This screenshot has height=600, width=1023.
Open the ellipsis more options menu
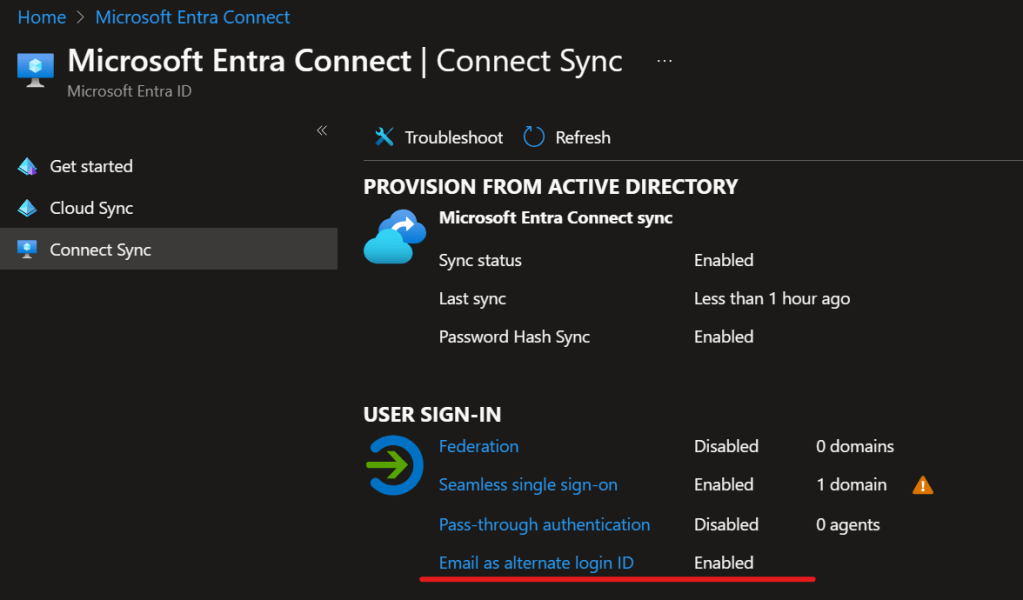coord(665,61)
